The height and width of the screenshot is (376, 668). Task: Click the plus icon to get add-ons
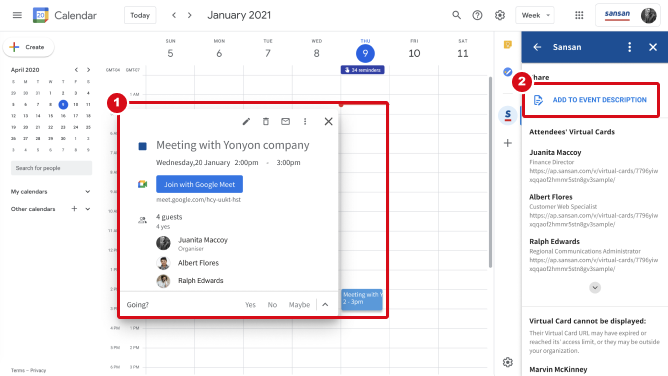(x=507, y=143)
